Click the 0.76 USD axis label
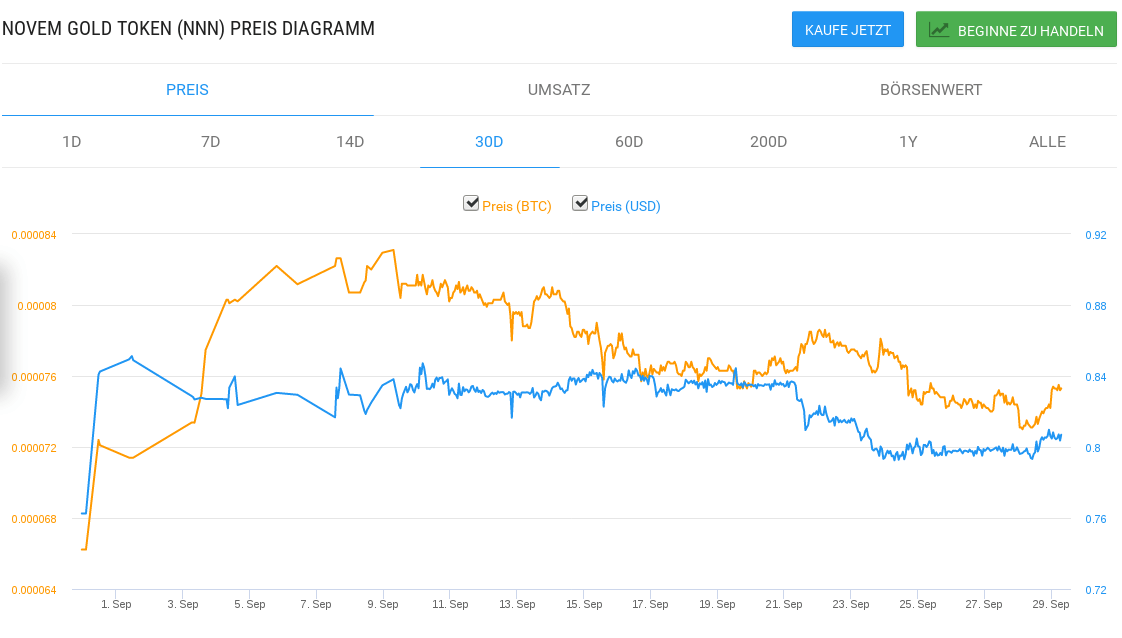1122x638 pixels. pos(1096,519)
